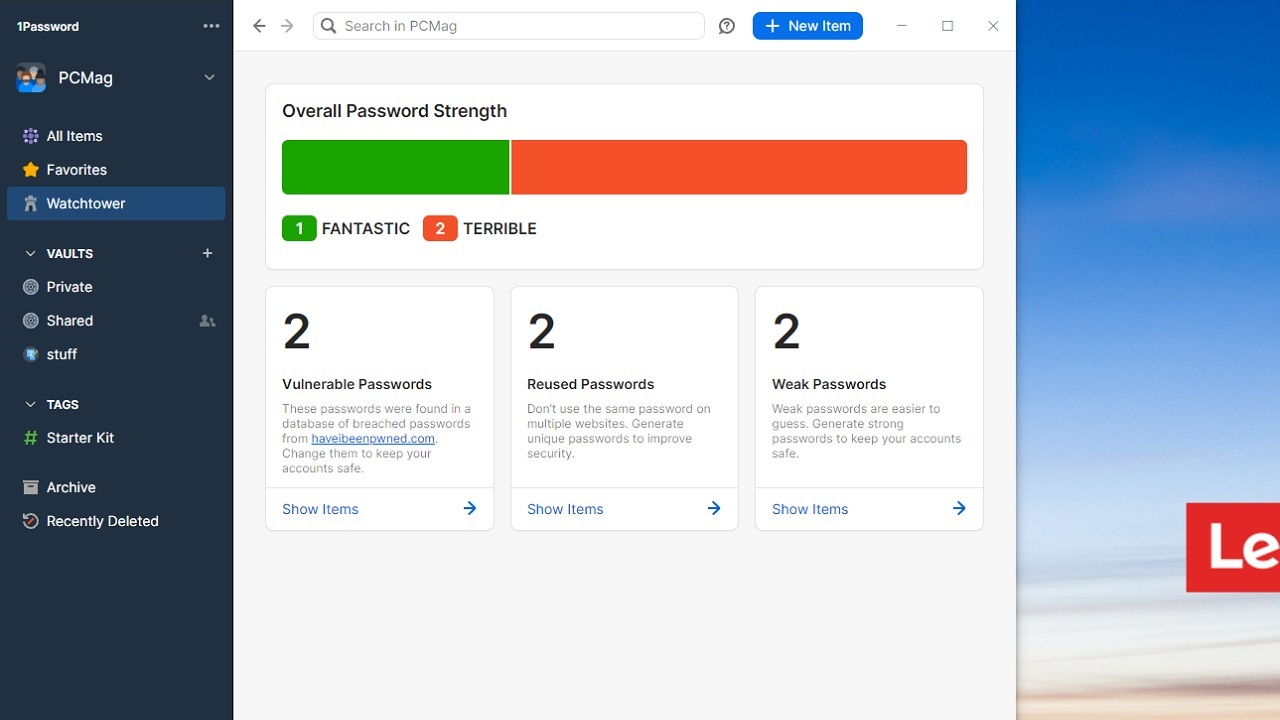Go forward with the right arrow
This screenshot has width=1280, height=720.
(287, 26)
